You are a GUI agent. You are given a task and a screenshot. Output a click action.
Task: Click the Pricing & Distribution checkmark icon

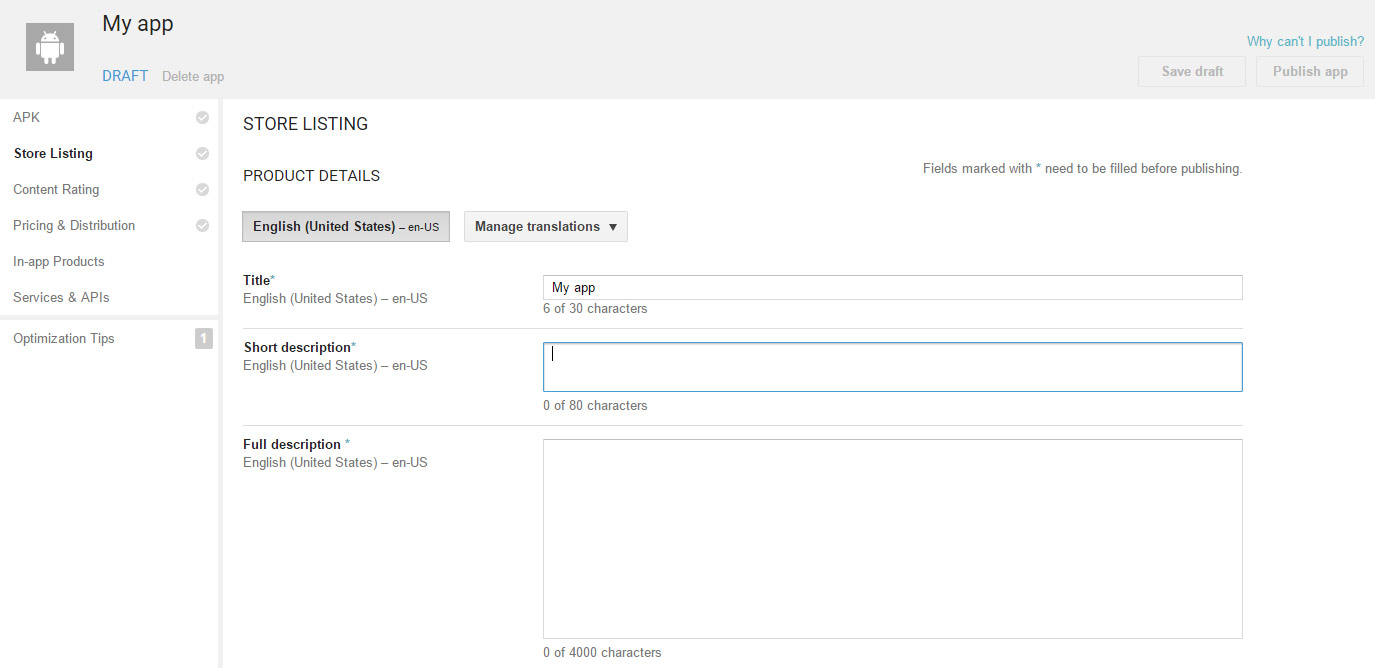pyautogui.click(x=202, y=226)
